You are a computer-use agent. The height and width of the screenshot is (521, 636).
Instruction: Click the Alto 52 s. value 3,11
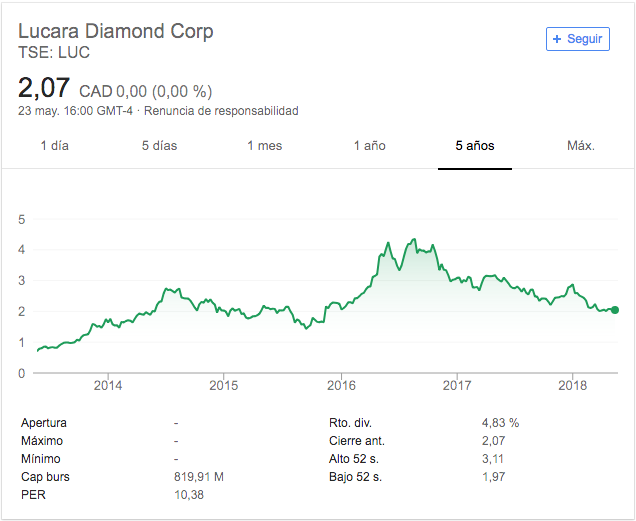[492, 459]
